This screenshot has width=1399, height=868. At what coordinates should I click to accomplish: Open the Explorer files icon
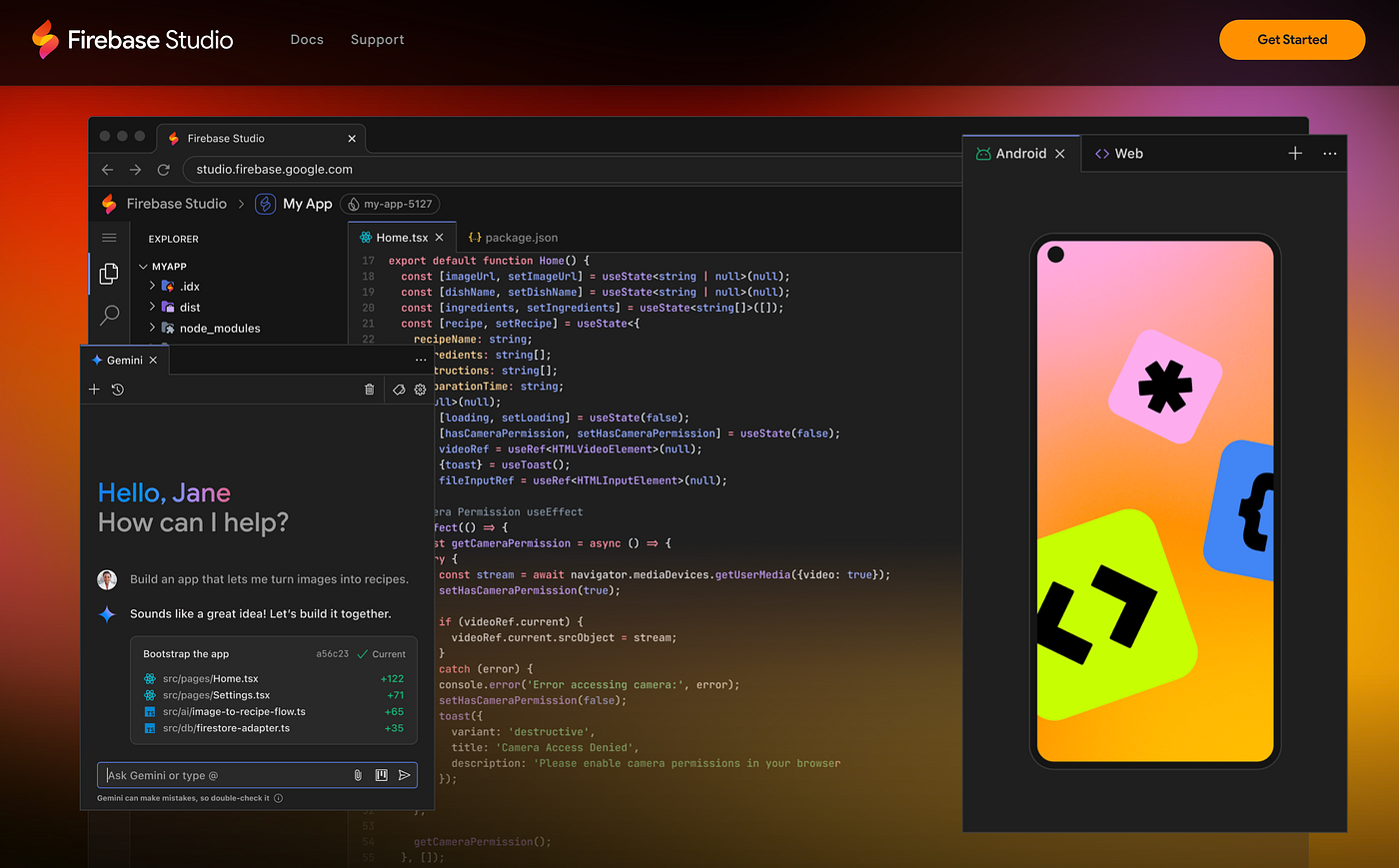pos(109,273)
